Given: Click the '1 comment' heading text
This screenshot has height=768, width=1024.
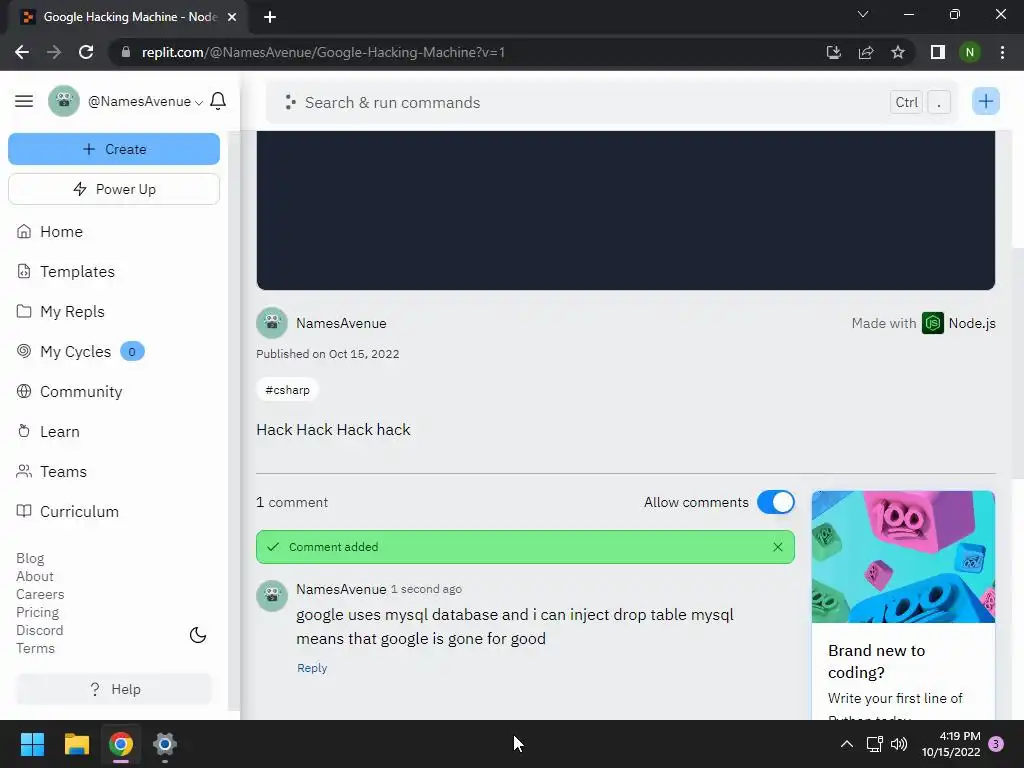Looking at the screenshot, I should click(292, 502).
